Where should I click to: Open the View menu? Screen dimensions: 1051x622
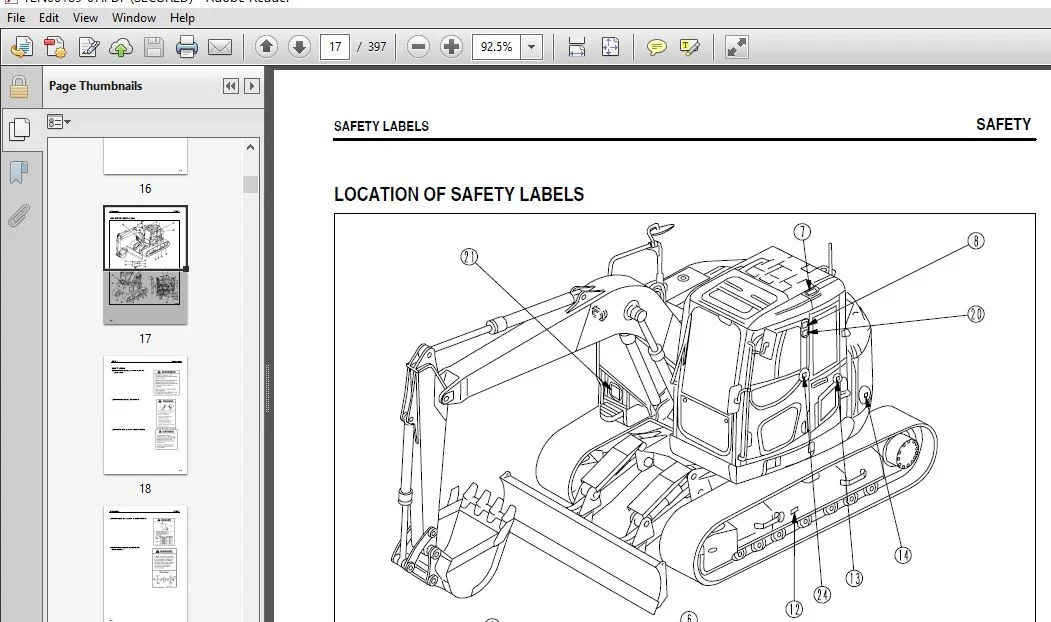coord(84,18)
